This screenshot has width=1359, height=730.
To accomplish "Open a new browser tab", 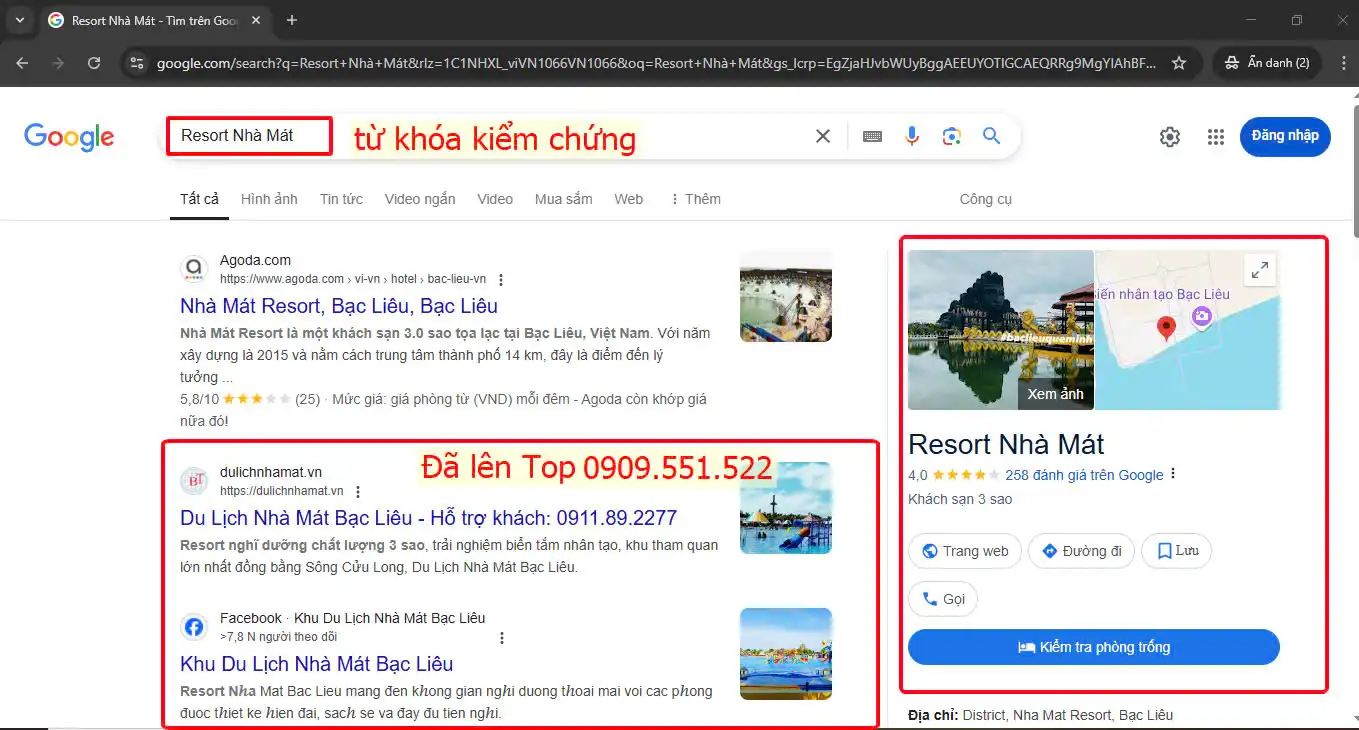I will click(x=292, y=20).
